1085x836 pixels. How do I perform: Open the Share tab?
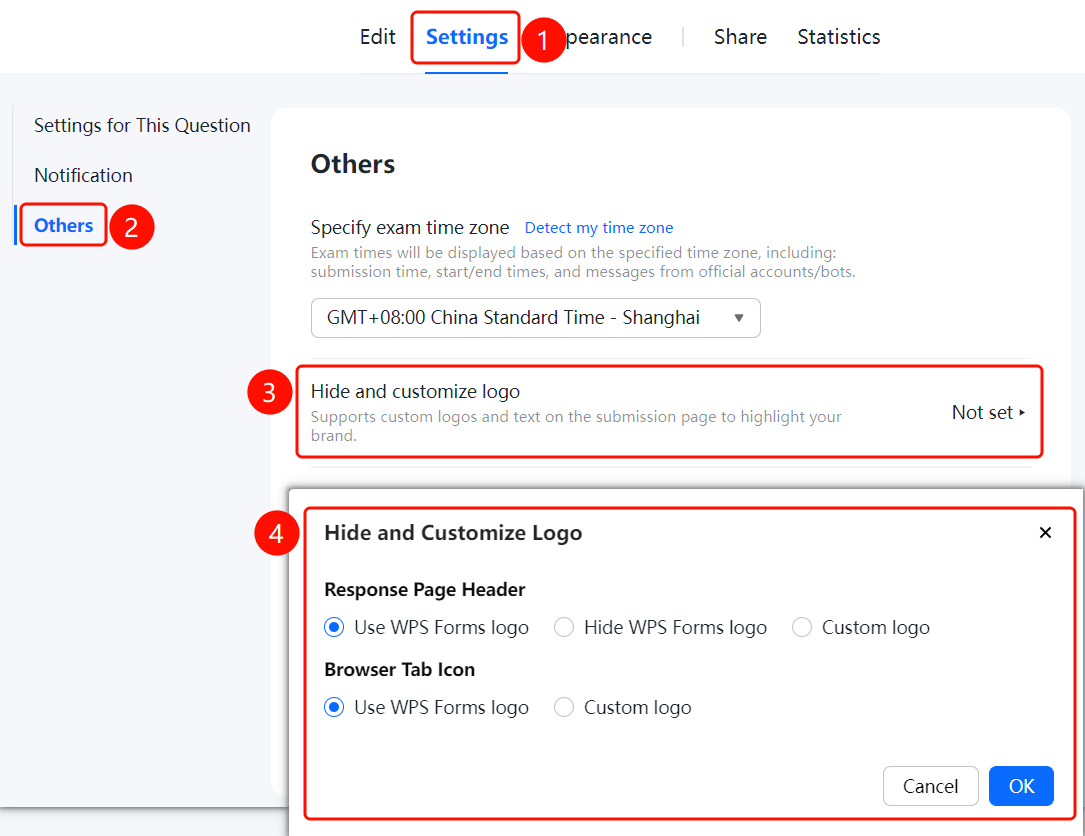(x=740, y=37)
